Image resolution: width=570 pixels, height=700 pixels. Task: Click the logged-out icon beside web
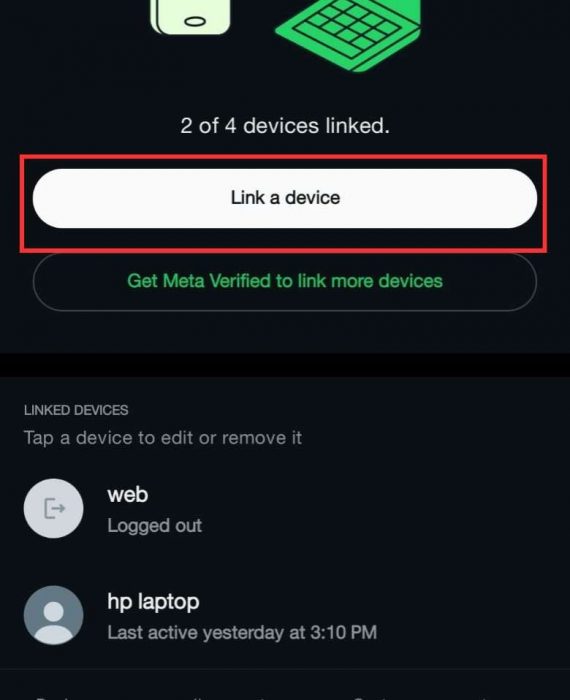pos(53,508)
